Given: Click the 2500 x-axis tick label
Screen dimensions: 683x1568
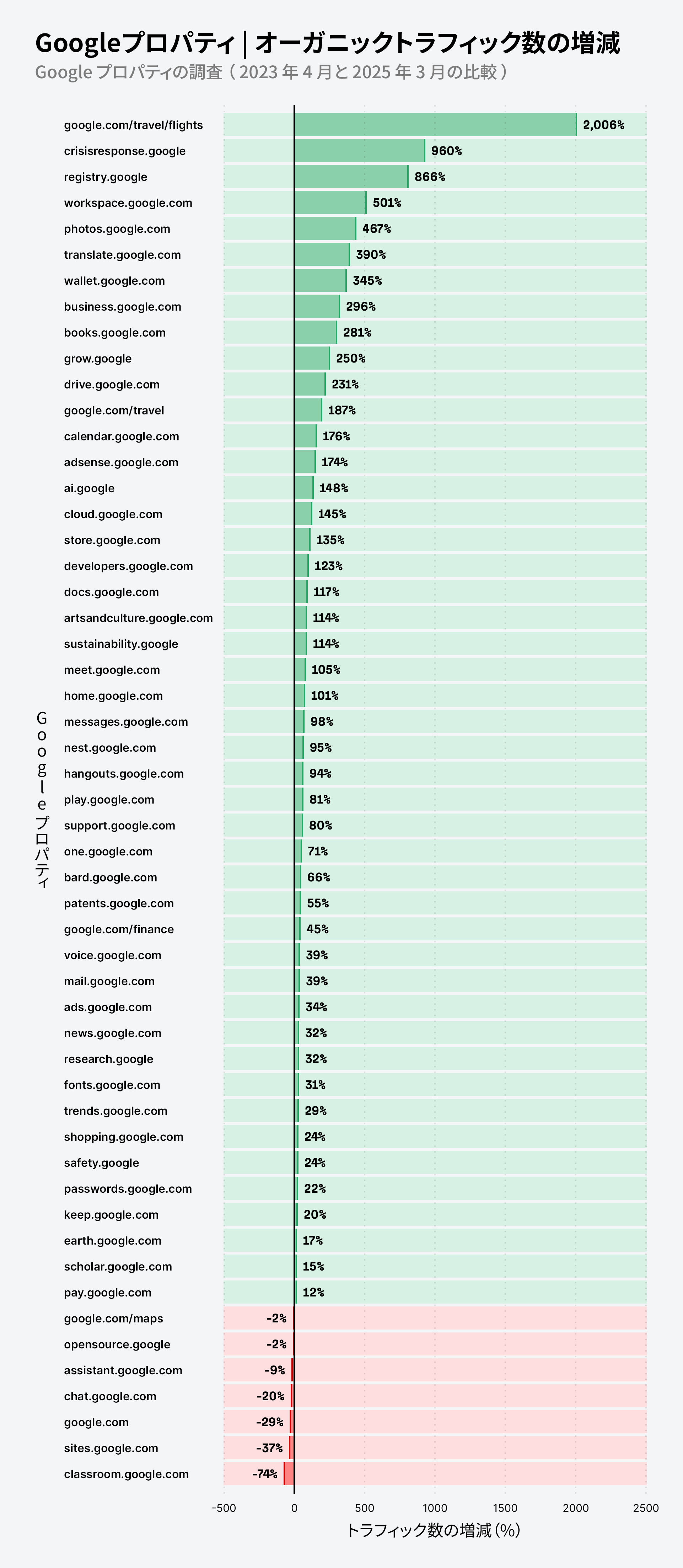Looking at the screenshot, I should (x=645, y=1508).
